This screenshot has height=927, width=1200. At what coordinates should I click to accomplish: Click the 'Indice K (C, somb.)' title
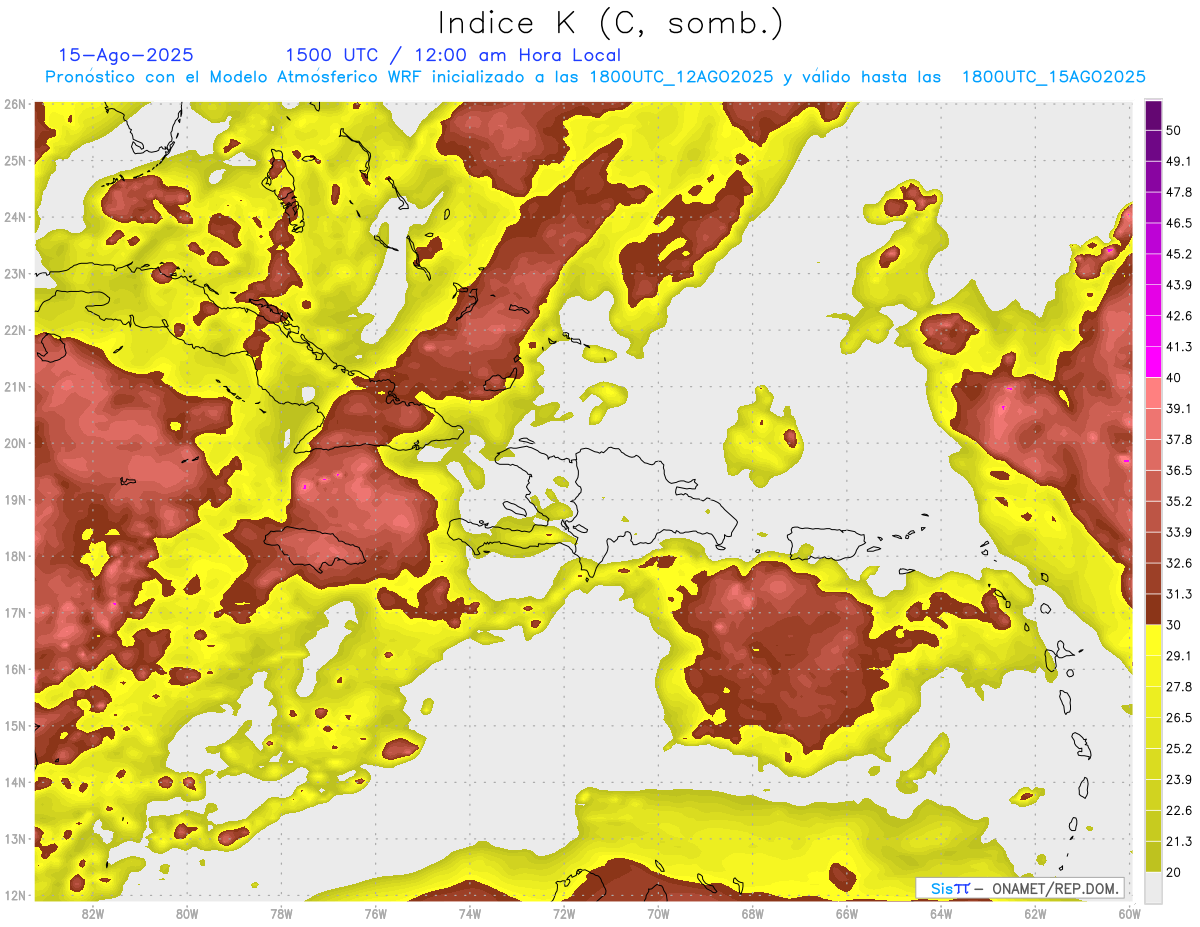pos(611,23)
